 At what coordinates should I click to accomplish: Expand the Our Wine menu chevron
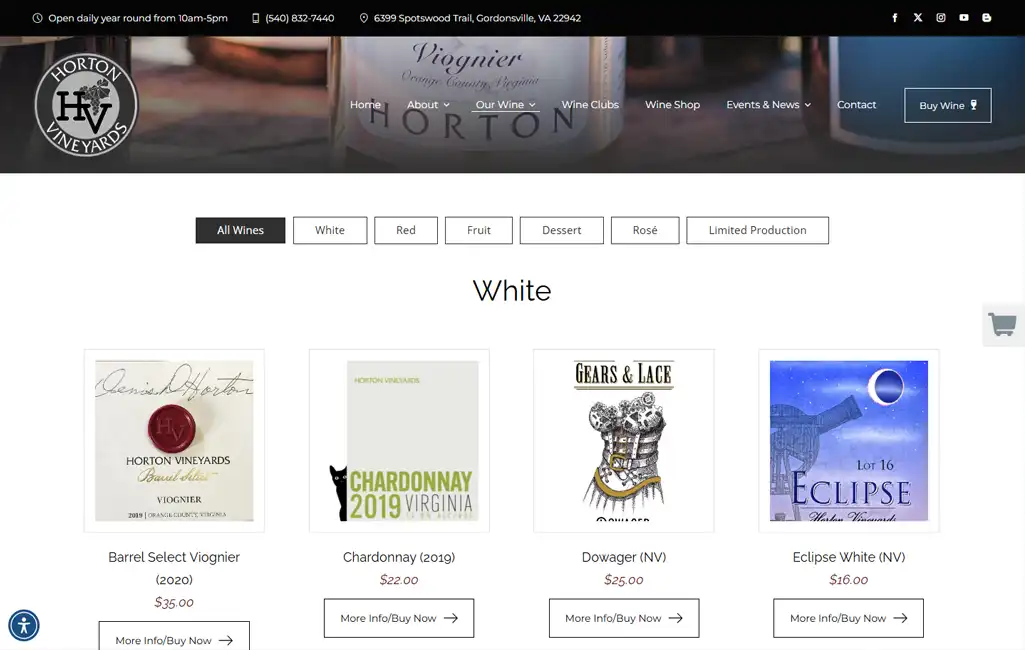[x=532, y=105]
